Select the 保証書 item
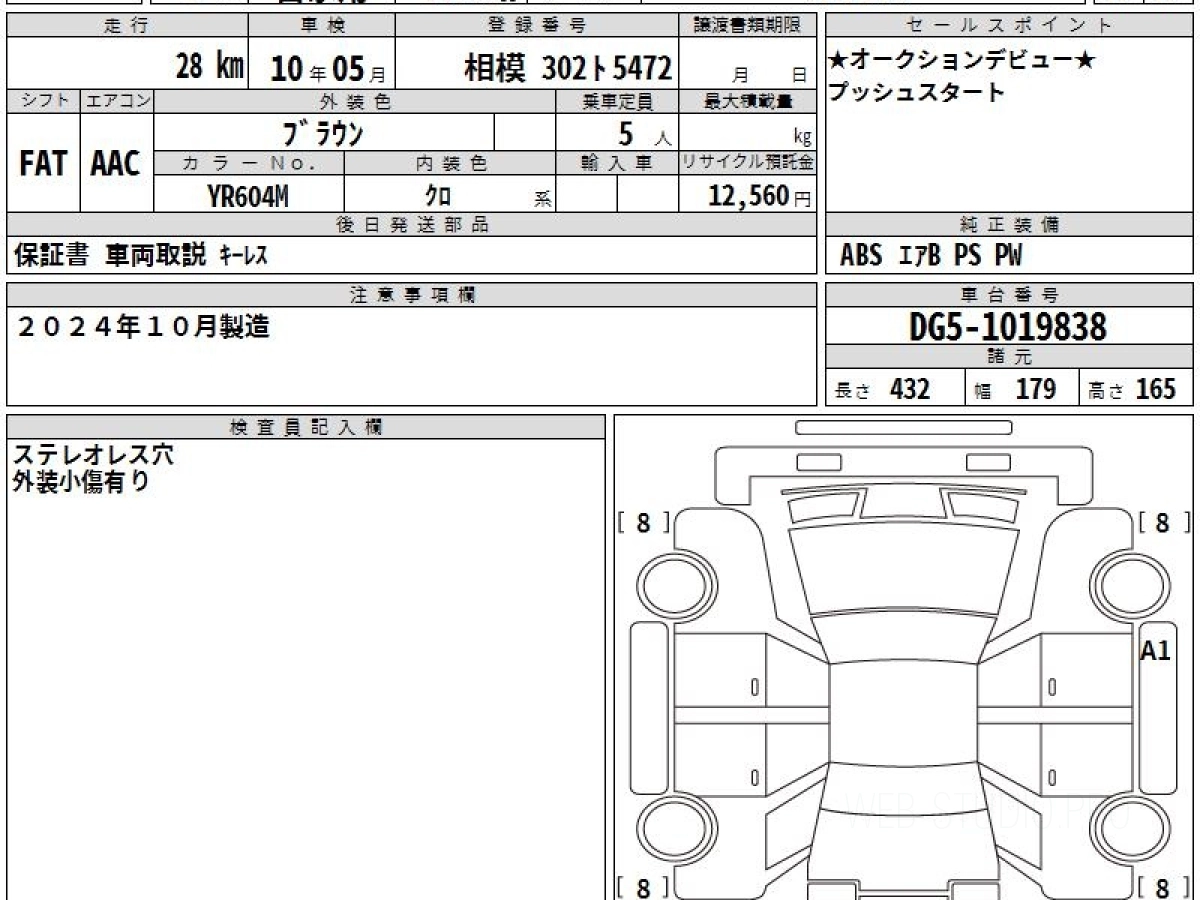 51,256
